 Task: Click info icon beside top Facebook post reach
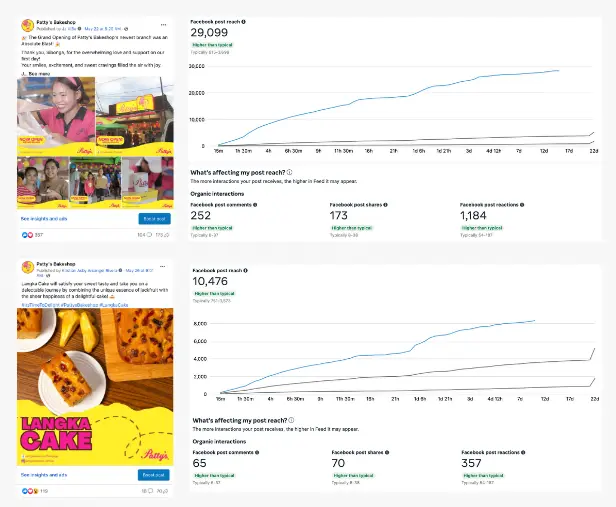(244, 21)
